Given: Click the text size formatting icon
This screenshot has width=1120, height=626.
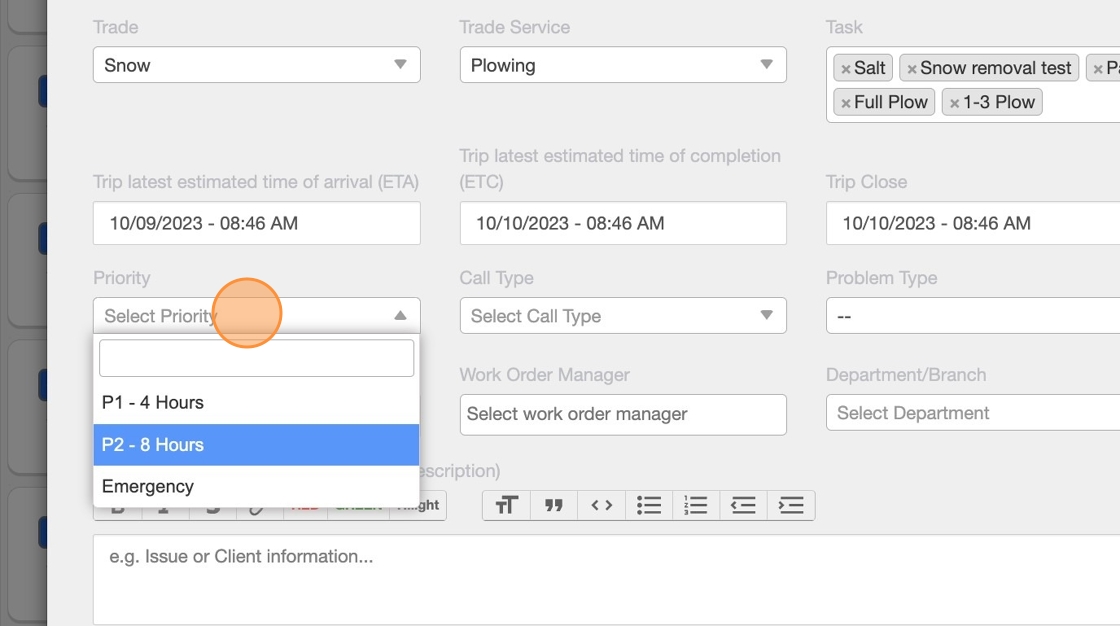Looking at the screenshot, I should (x=506, y=505).
